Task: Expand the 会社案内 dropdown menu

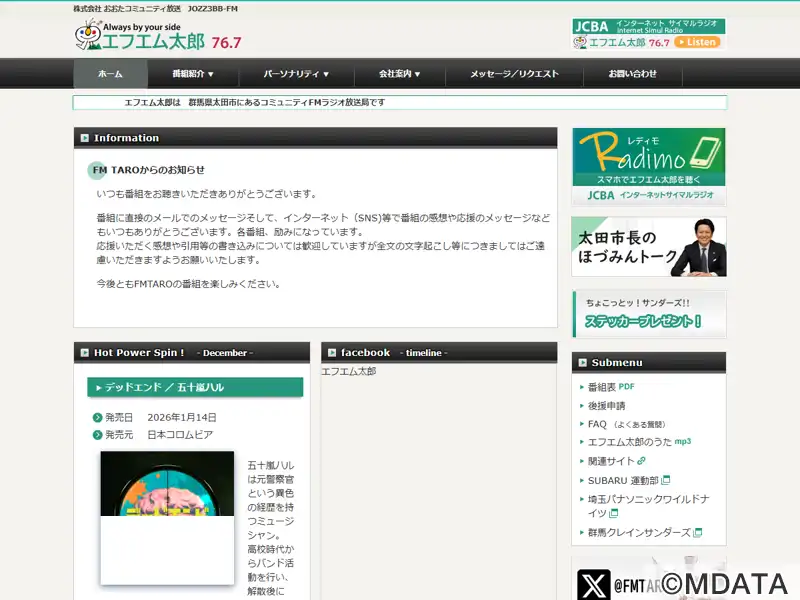Action: click(399, 73)
